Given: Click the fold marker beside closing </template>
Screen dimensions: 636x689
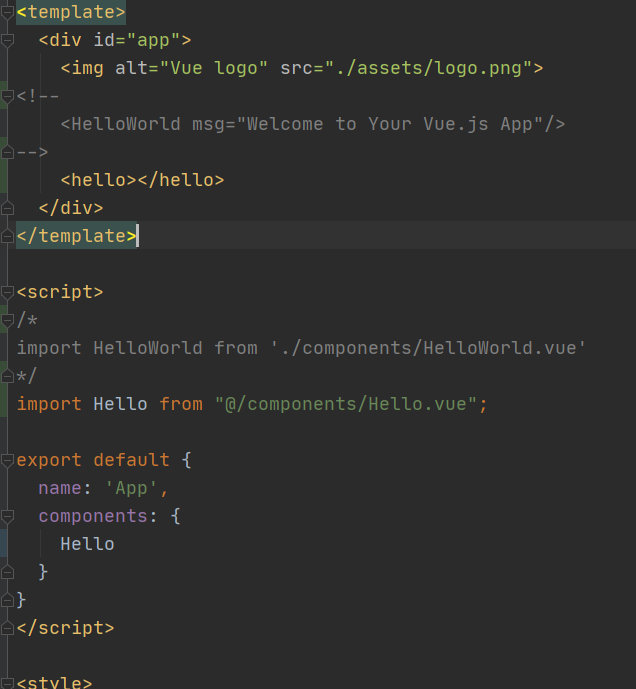Looking at the screenshot, I should click(x=9, y=236).
